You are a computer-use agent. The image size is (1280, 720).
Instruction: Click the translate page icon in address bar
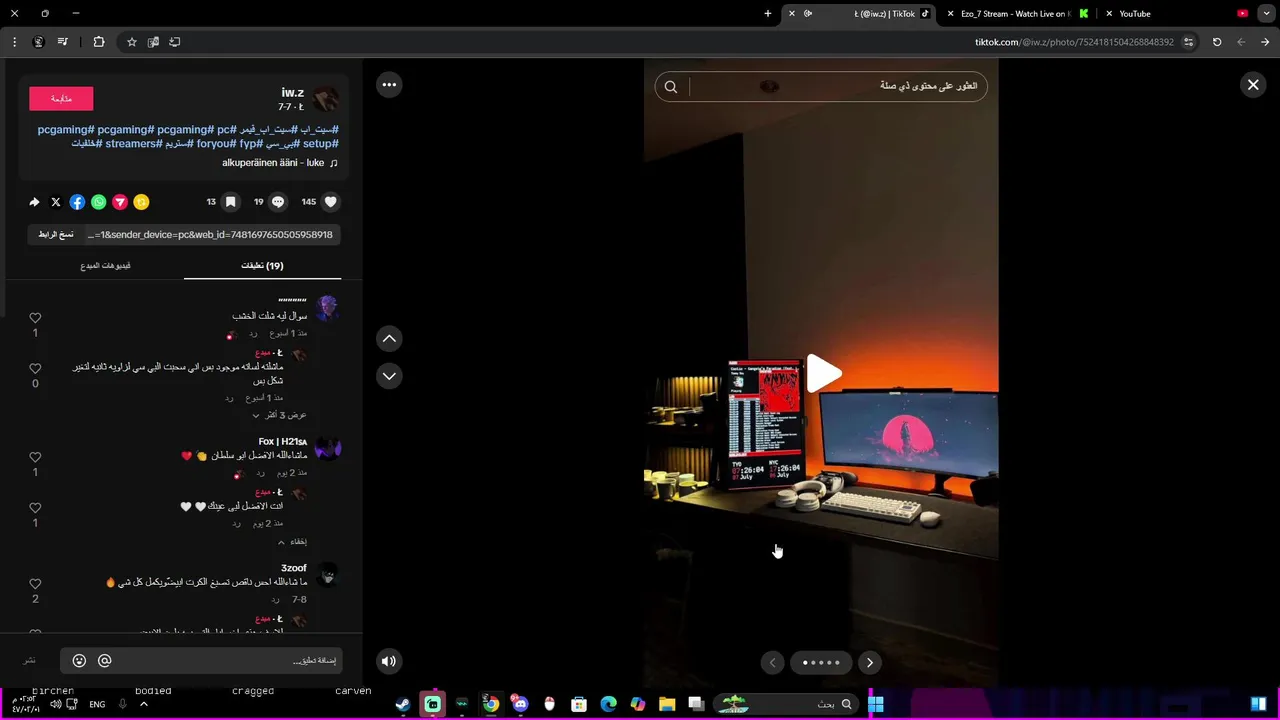pyautogui.click(x=153, y=42)
